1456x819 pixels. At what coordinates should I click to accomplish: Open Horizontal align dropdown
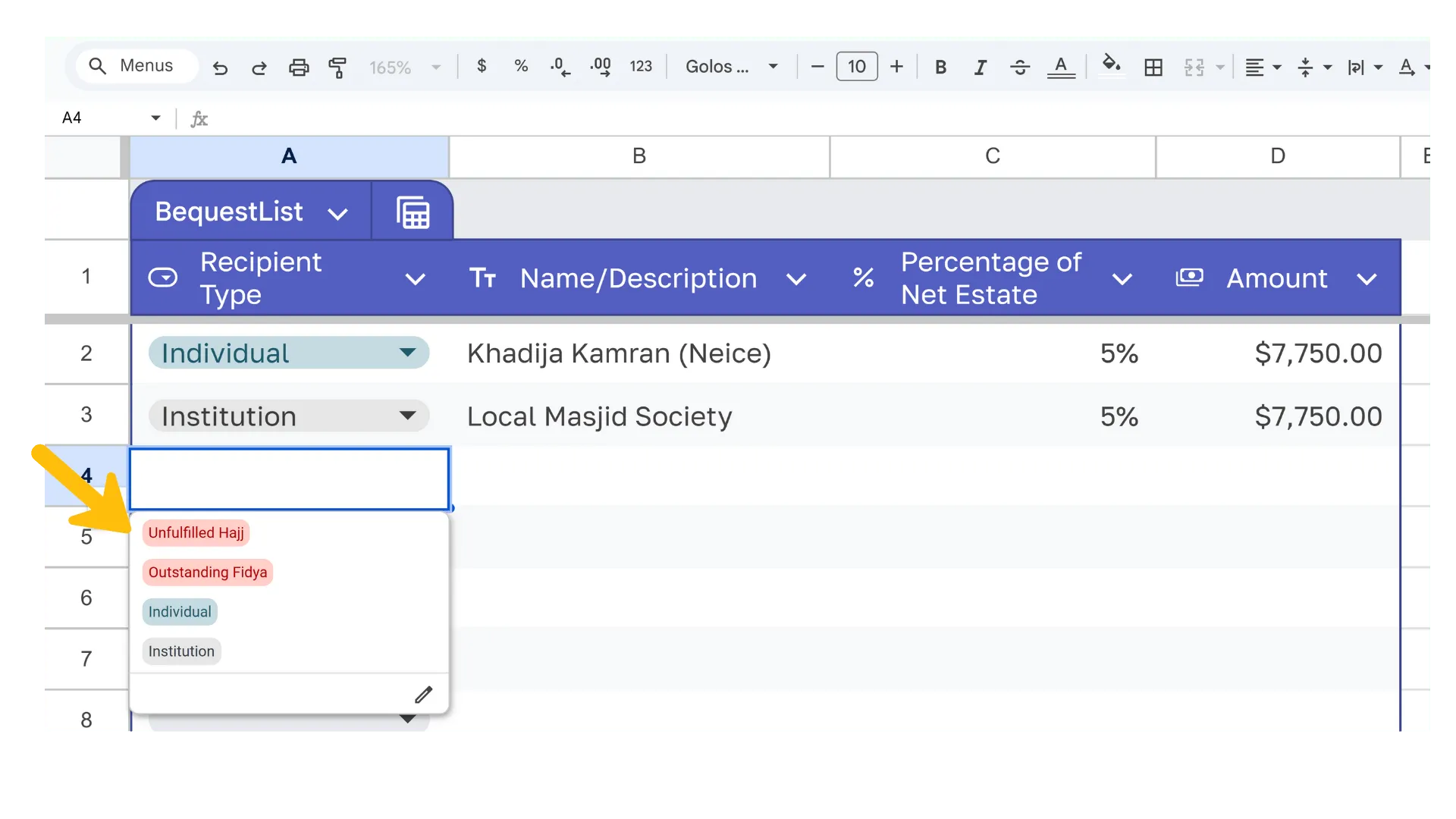pos(1263,67)
